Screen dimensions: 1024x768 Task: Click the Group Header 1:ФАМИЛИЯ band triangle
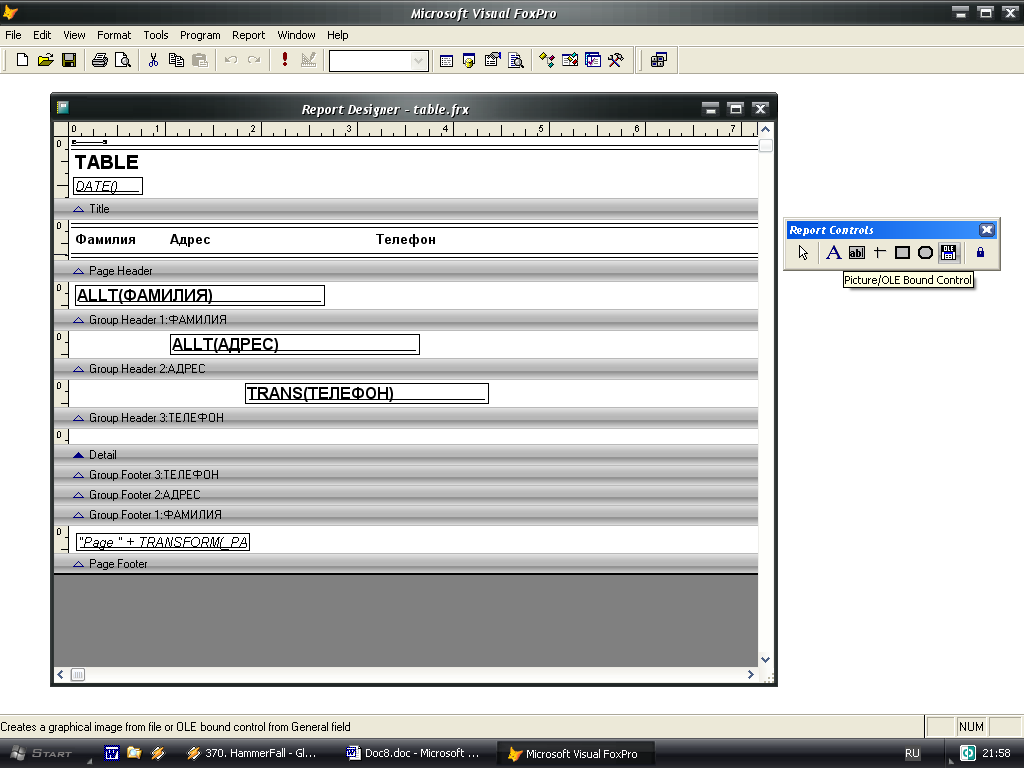point(78,320)
